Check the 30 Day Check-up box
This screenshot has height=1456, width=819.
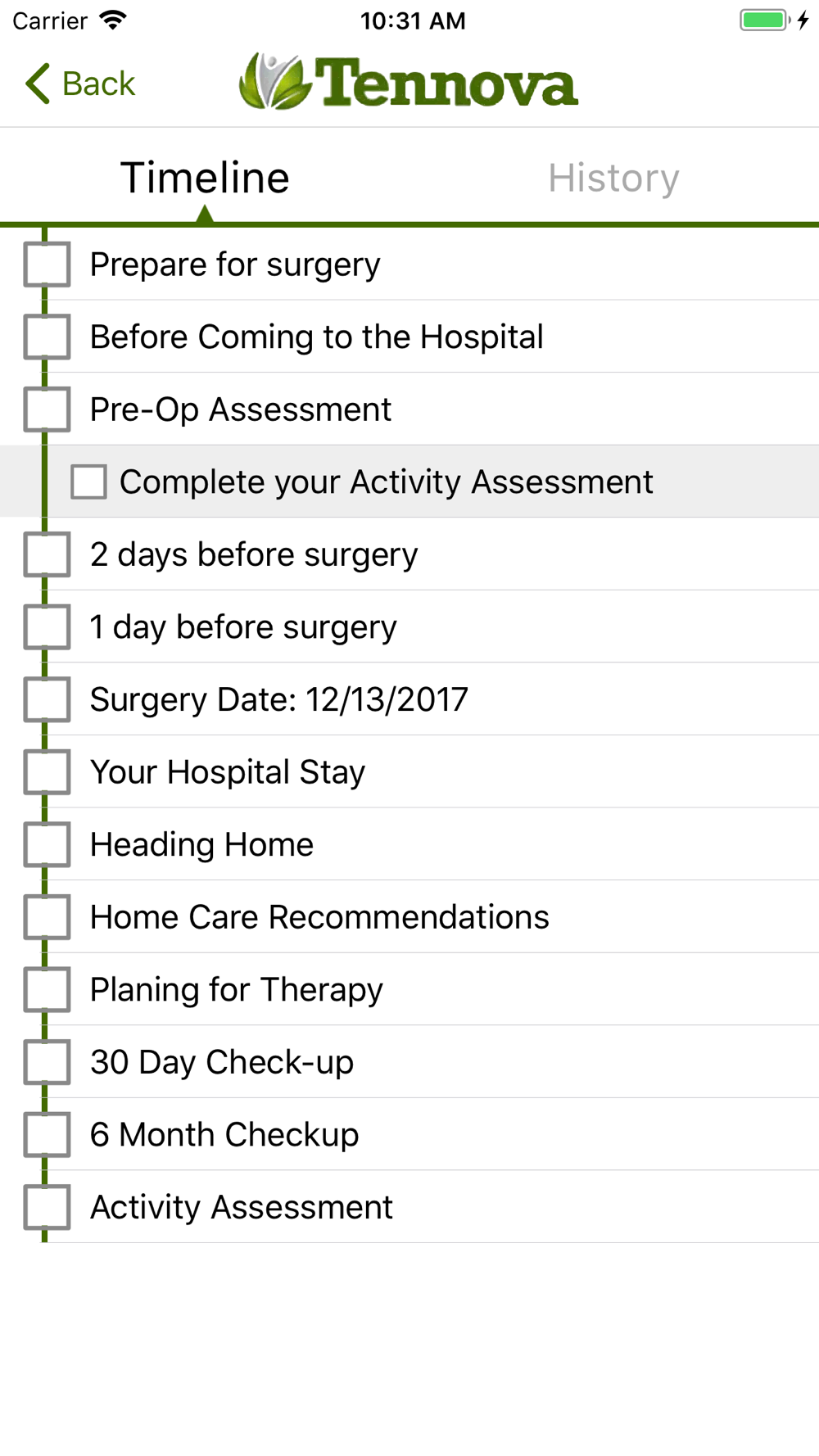[x=47, y=1062]
